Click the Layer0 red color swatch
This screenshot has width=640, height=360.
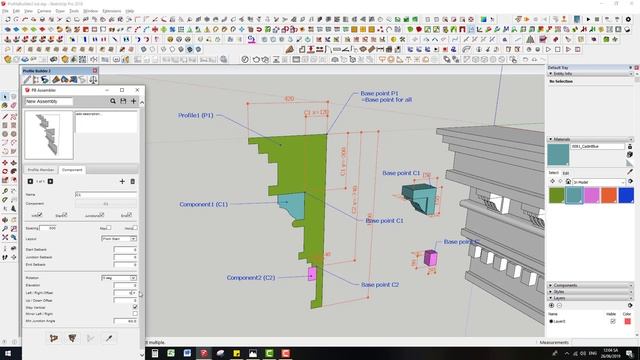pos(627,322)
